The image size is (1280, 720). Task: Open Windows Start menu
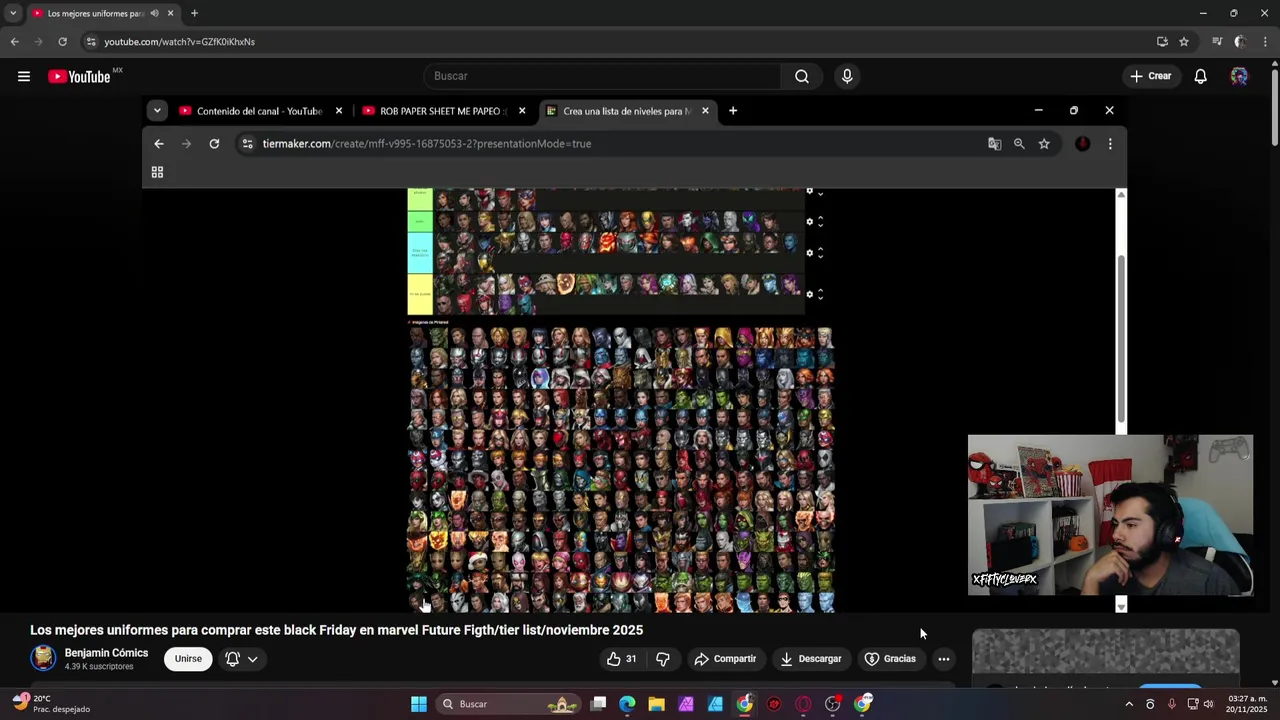tap(419, 704)
